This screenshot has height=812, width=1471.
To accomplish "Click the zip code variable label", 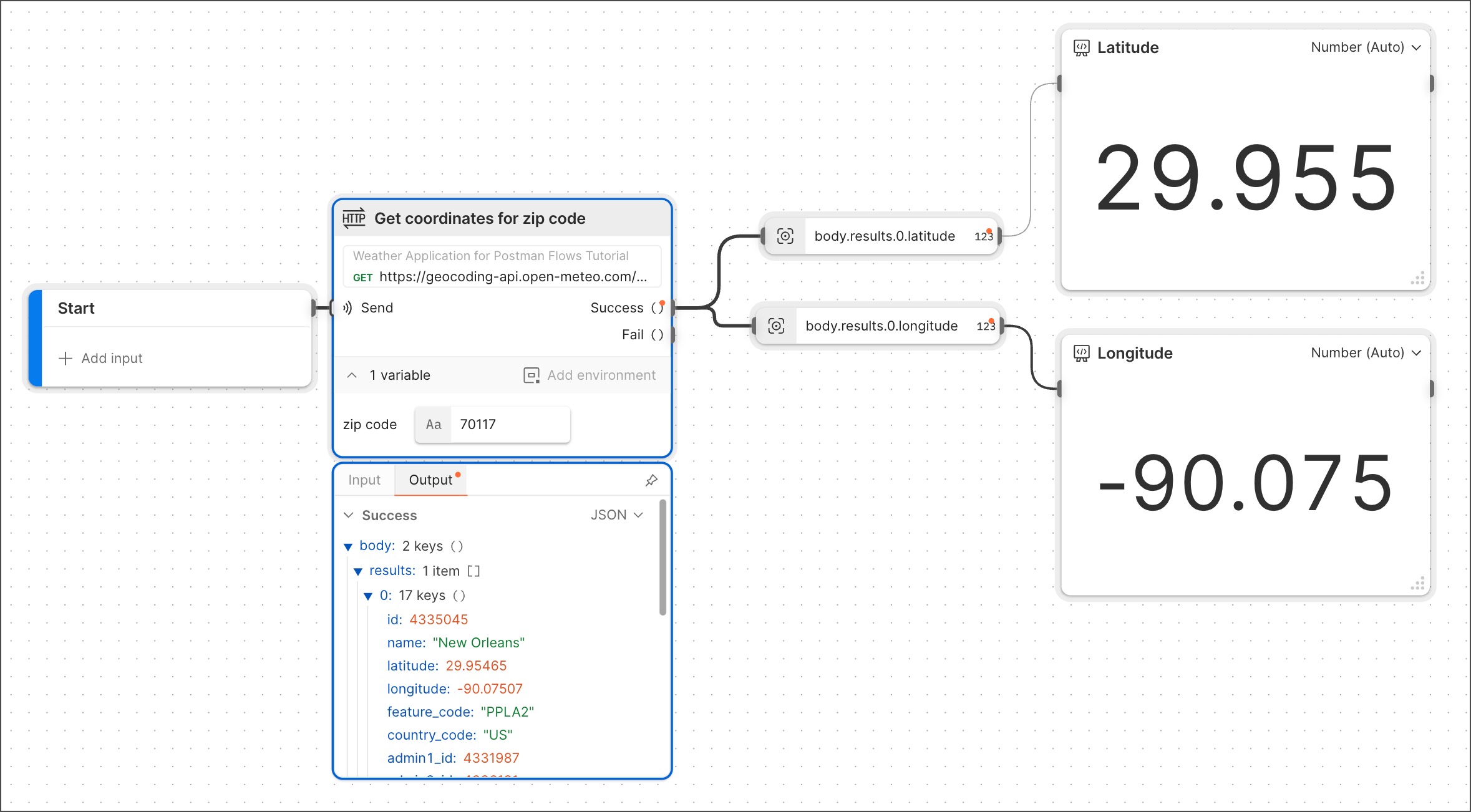I will [x=370, y=425].
